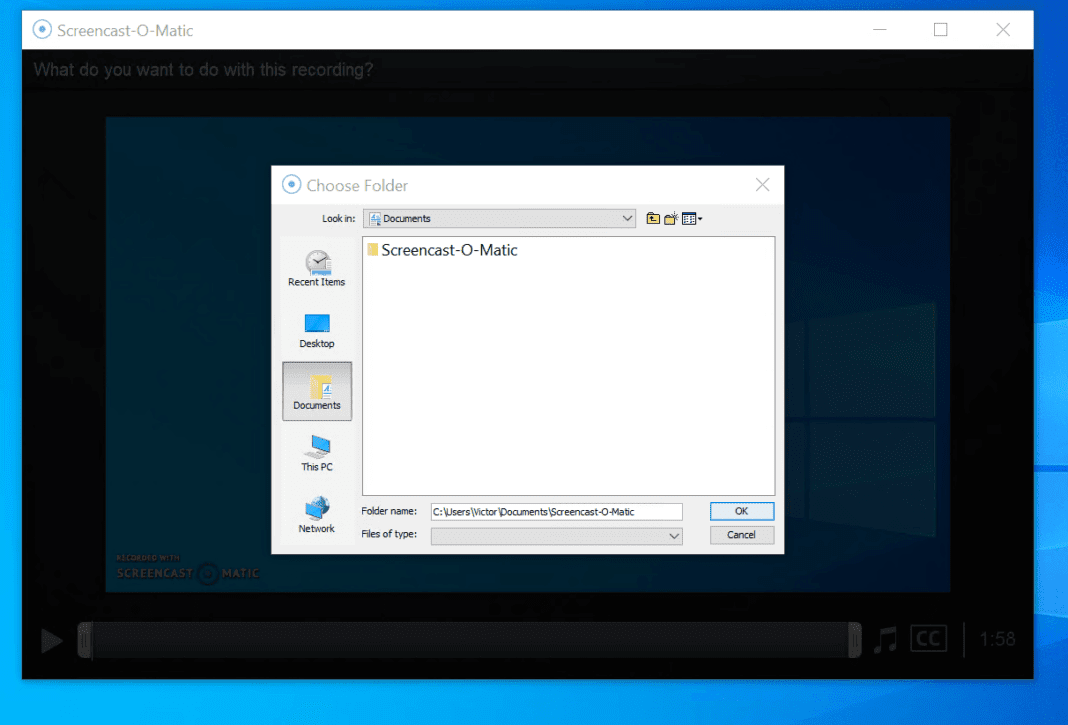Click the music note icon
Viewport: 1068px width, 725px height.
click(x=885, y=640)
